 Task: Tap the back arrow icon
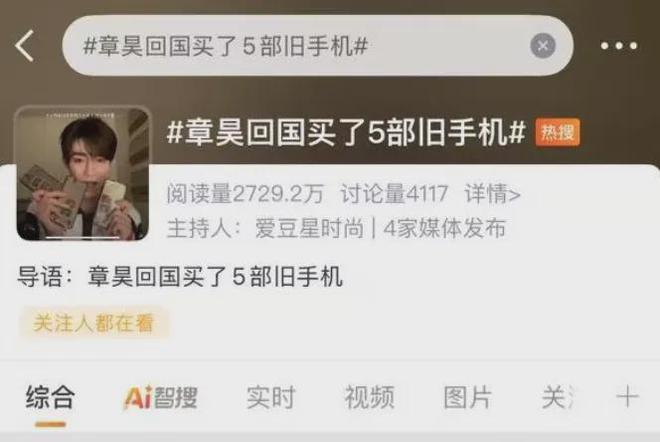coord(24,46)
